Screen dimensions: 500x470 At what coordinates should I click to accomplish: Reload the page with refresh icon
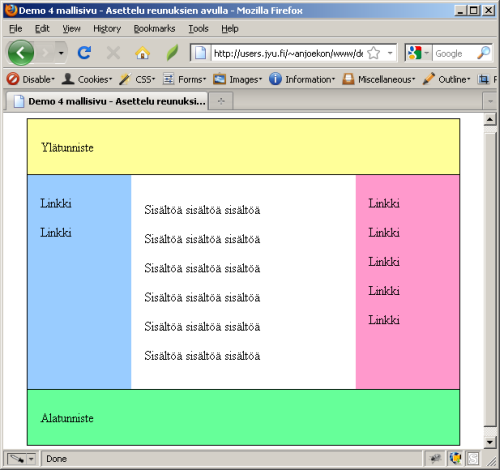[84, 53]
